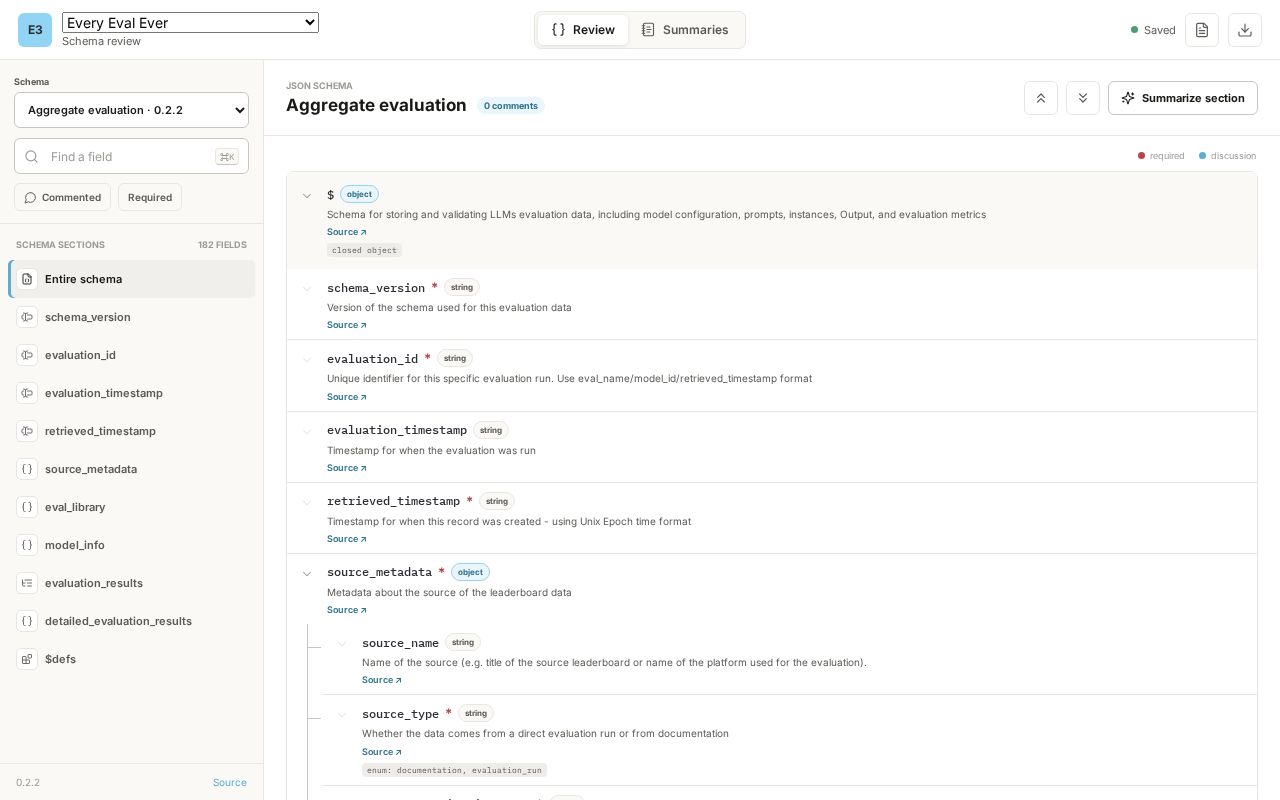Open the Source link under the source_type description

pyautogui.click(x=382, y=752)
